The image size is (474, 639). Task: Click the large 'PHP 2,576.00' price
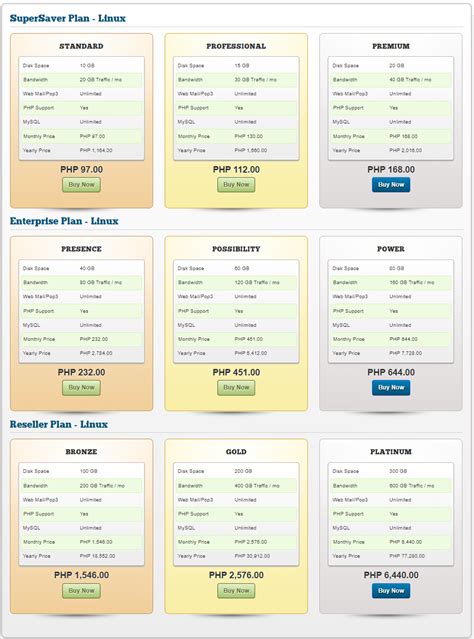pos(236,575)
